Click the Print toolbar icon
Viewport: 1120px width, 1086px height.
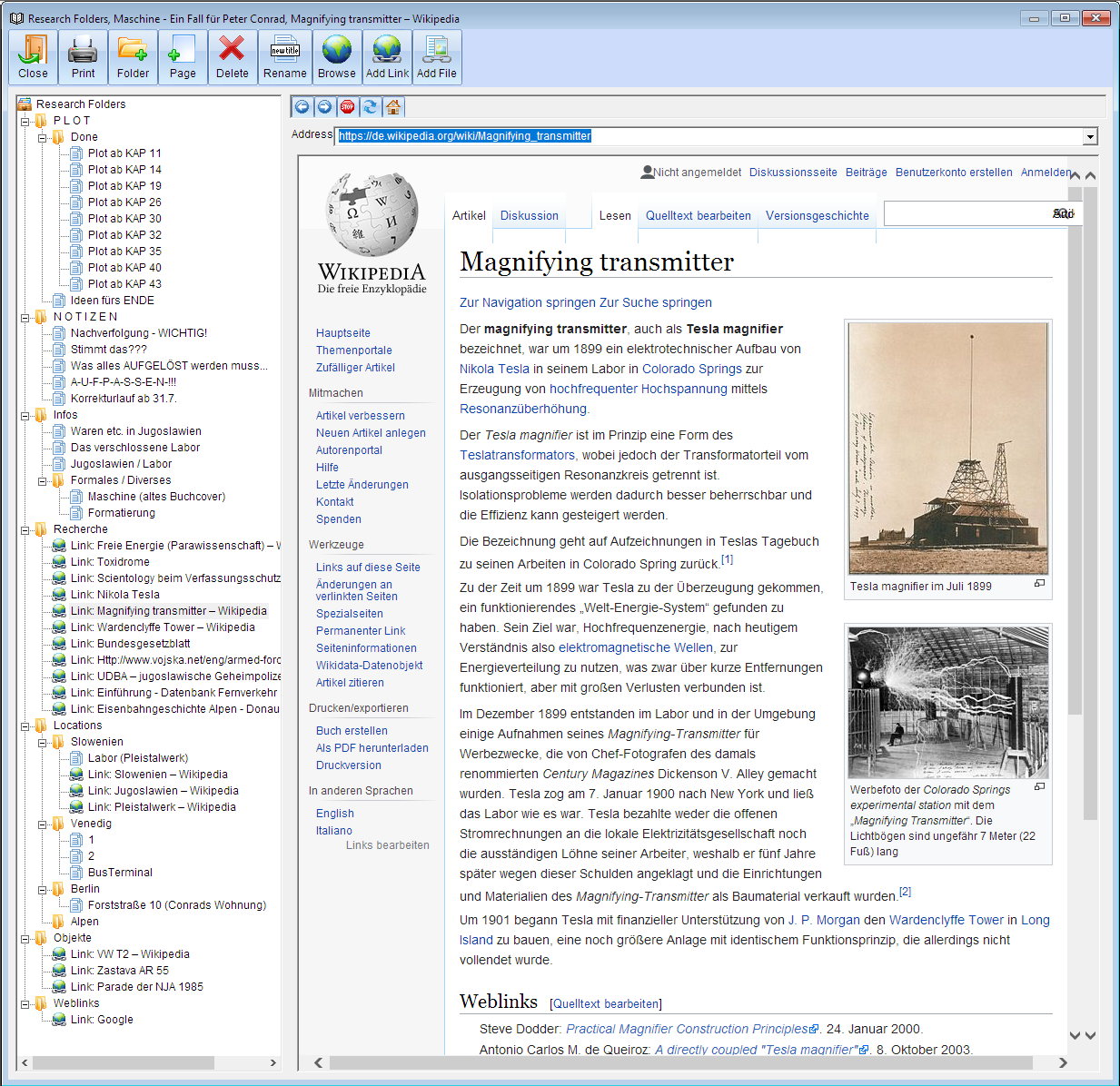coord(83,57)
